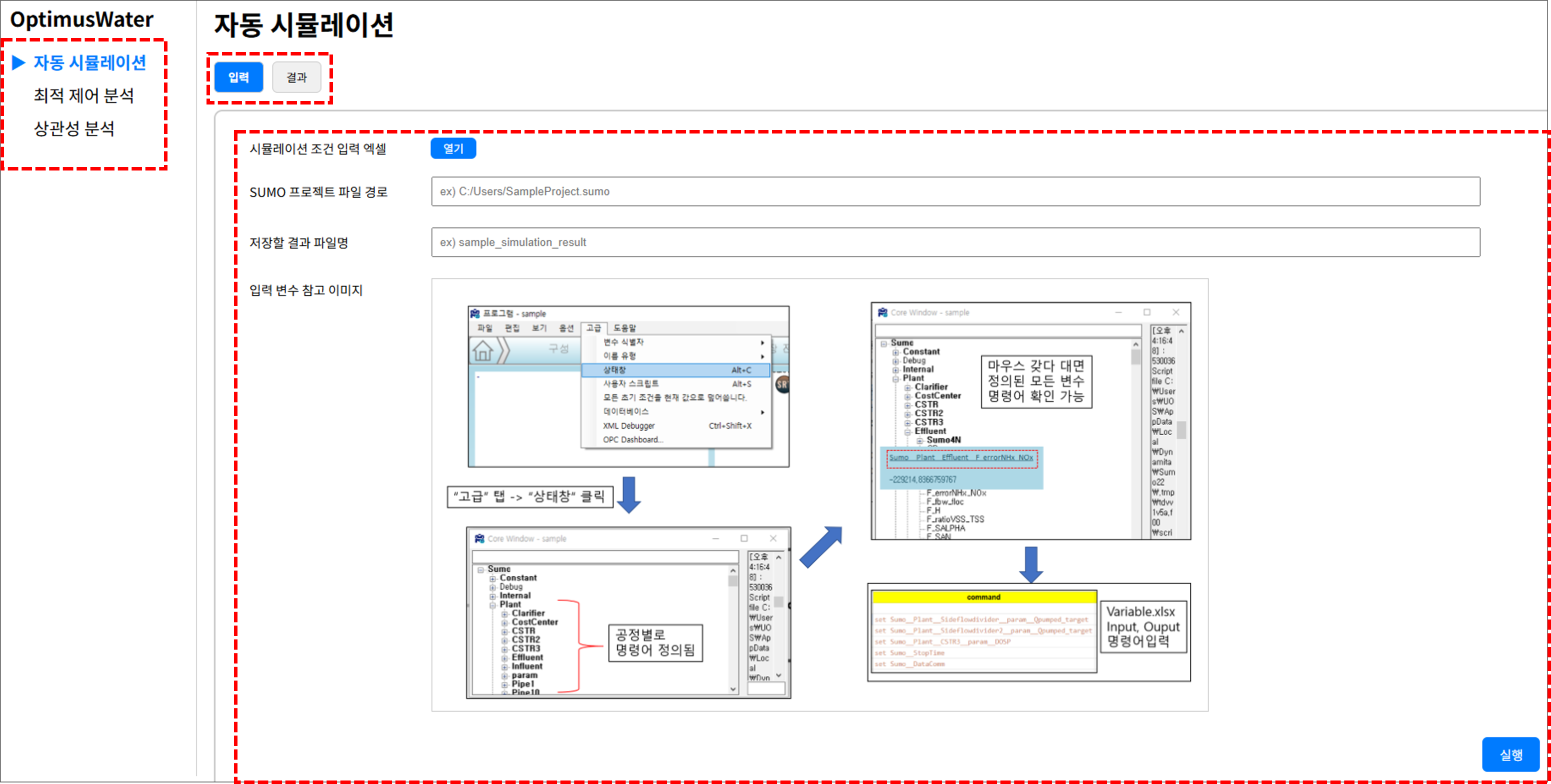Select the 입력 tab
This screenshot has width=1551, height=784.
pos(238,77)
